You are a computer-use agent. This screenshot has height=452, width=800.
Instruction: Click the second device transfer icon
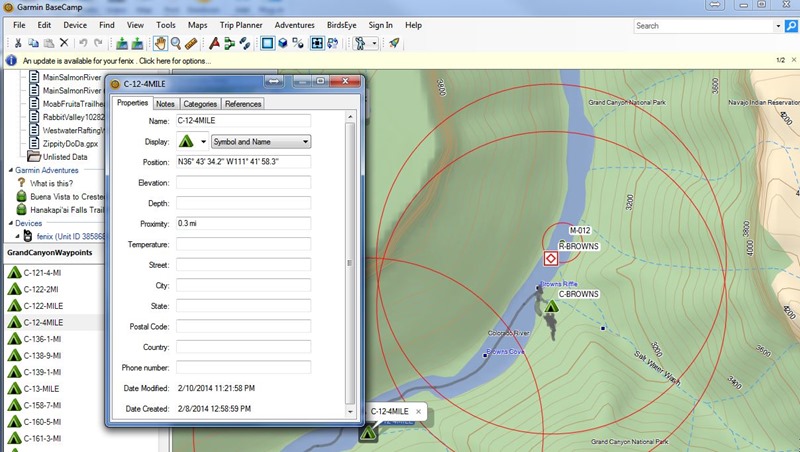point(137,43)
